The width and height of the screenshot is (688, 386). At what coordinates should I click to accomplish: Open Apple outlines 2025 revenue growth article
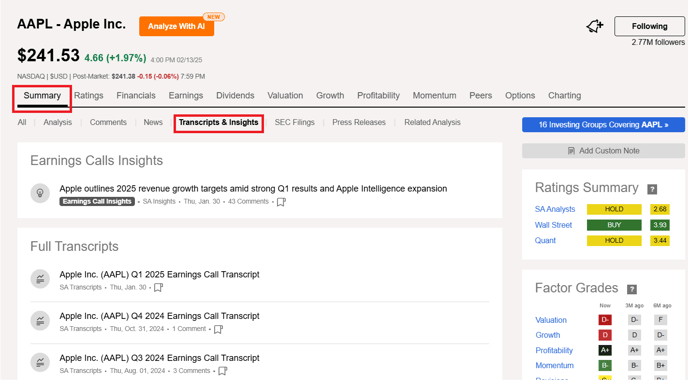pyautogui.click(x=253, y=189)
